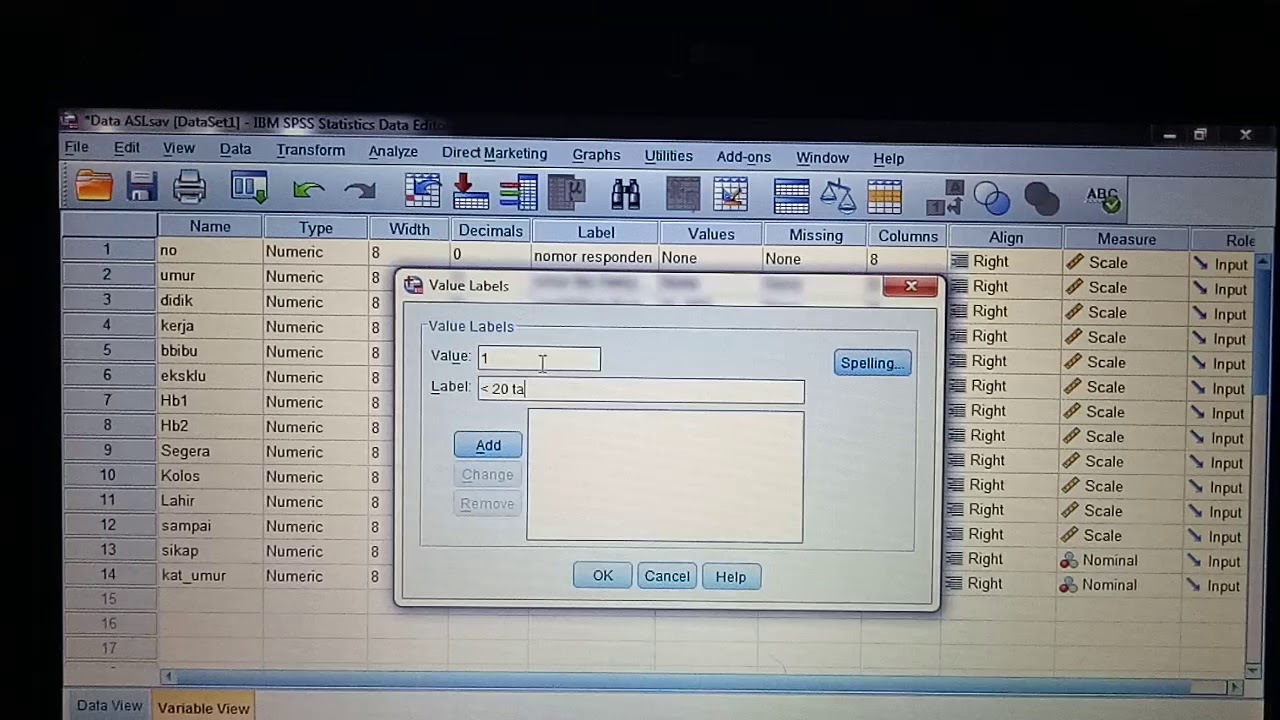This screenshot has width=1280, height=720.
Task: Click the Print icon in toolbar
Action: pos(189,187)
